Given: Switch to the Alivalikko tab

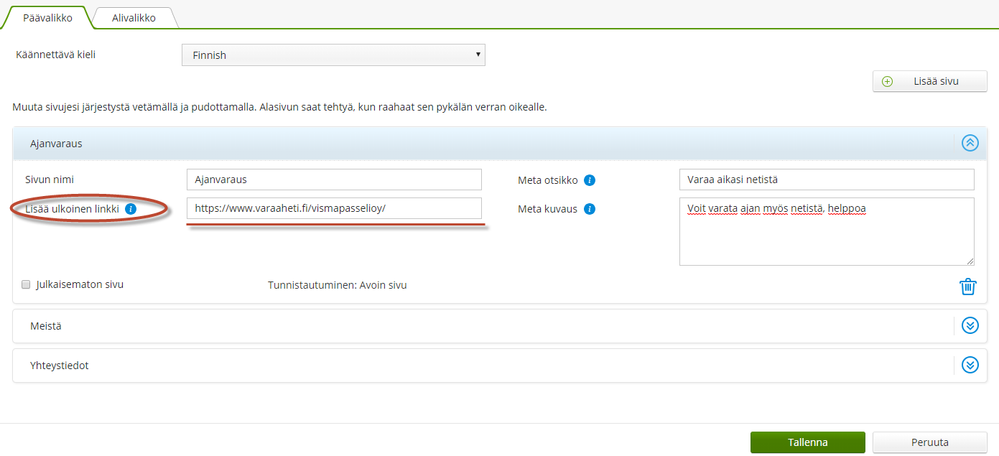Looking at the screenshot, I should 134,18.
